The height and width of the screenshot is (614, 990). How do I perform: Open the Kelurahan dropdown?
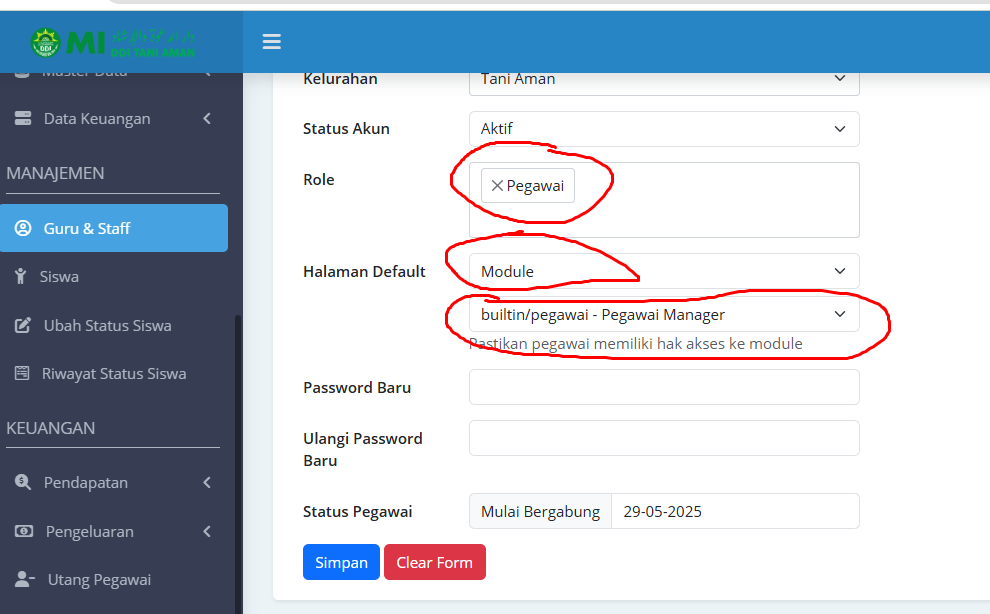pos(663,79)
